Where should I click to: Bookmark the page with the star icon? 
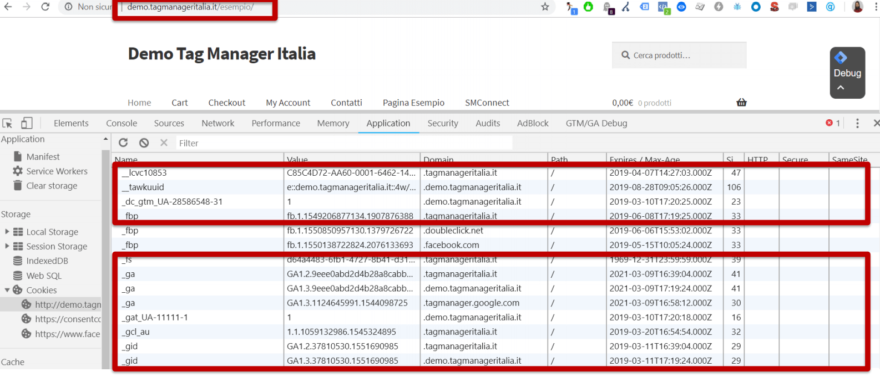coord(545,7)
